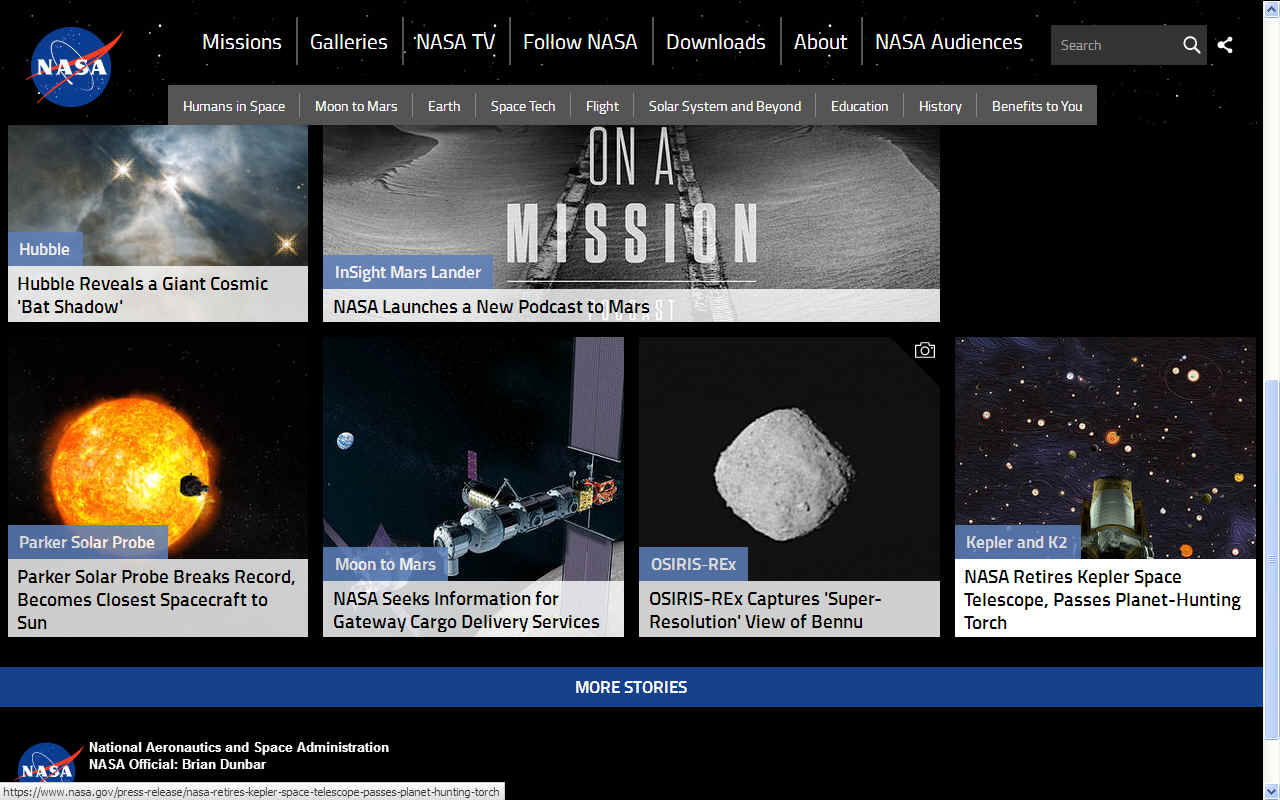Open the Hubble 'Bat Shadow' headline

point(143,295)
